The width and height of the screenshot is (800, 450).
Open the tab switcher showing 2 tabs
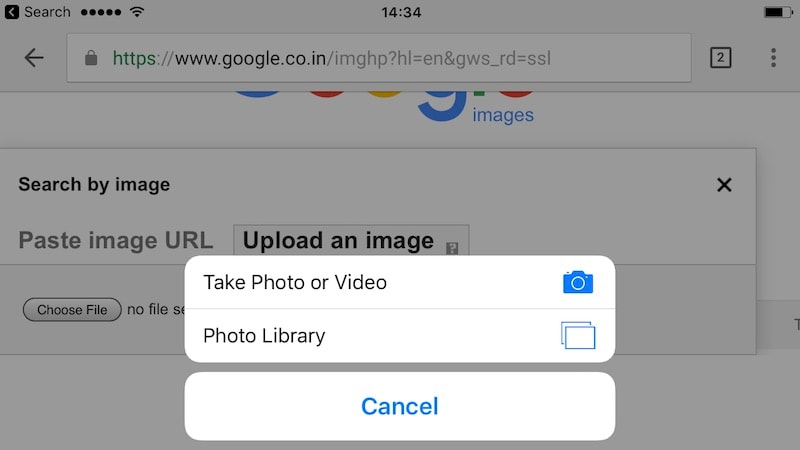[720, 58]
